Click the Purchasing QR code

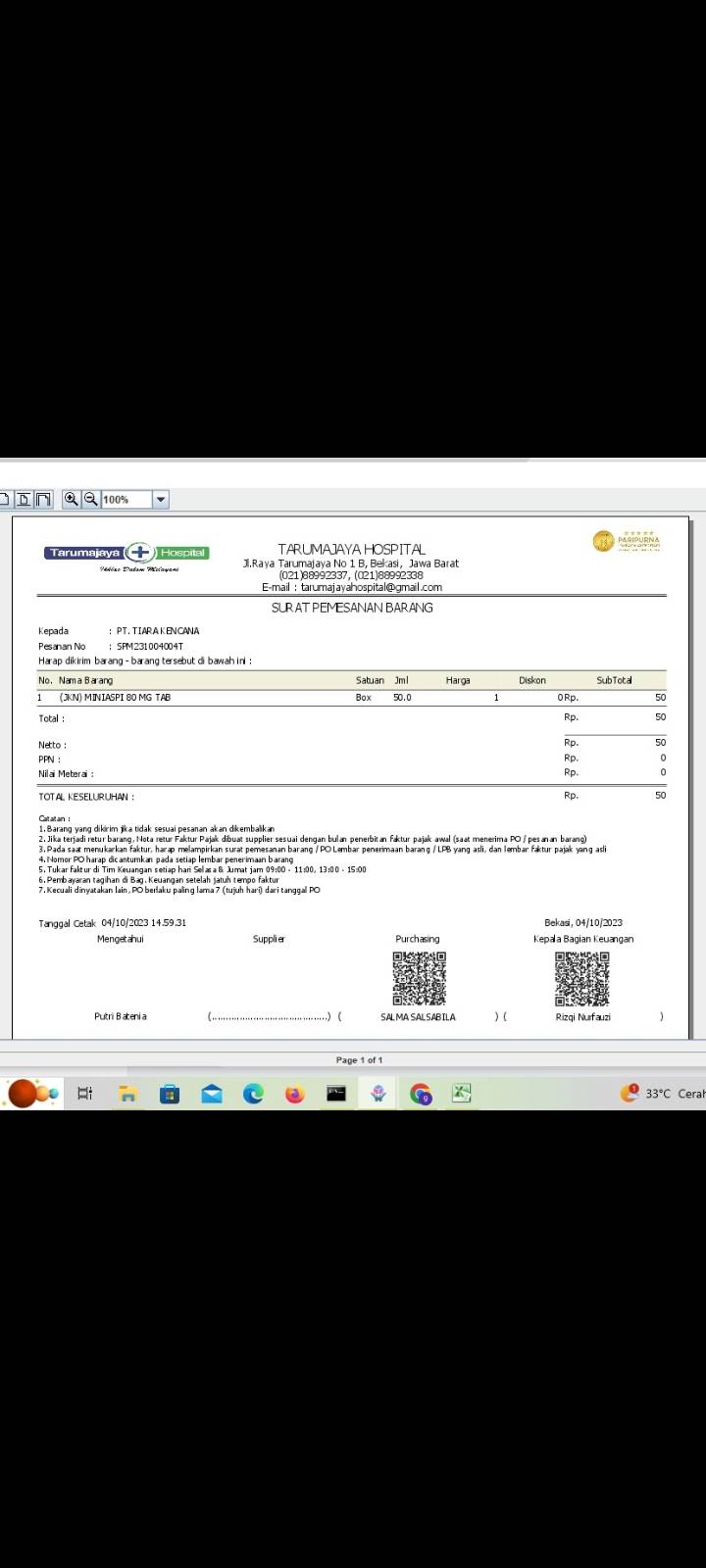point(420,978)
